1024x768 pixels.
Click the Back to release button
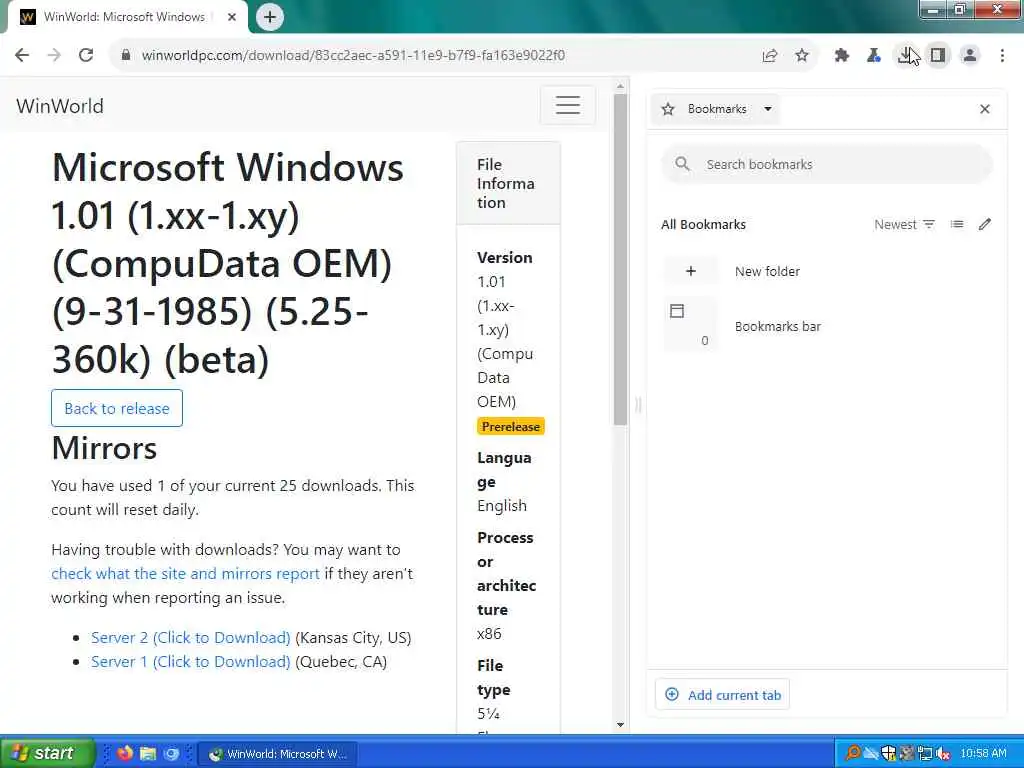[x=117, y=408]
